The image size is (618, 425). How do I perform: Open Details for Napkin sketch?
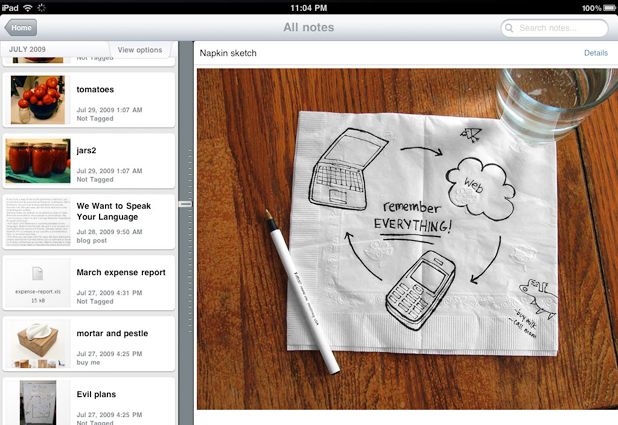[596, 53]
